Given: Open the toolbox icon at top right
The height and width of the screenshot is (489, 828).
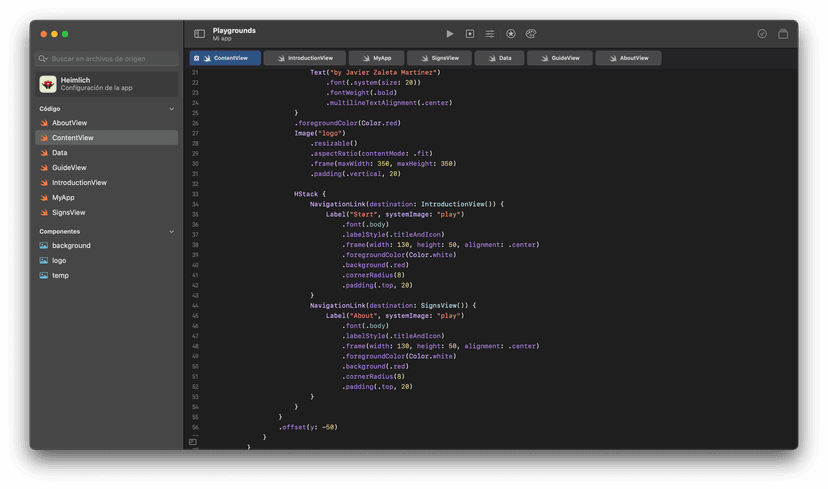Looking at the screenshot, I should (783, 34).
